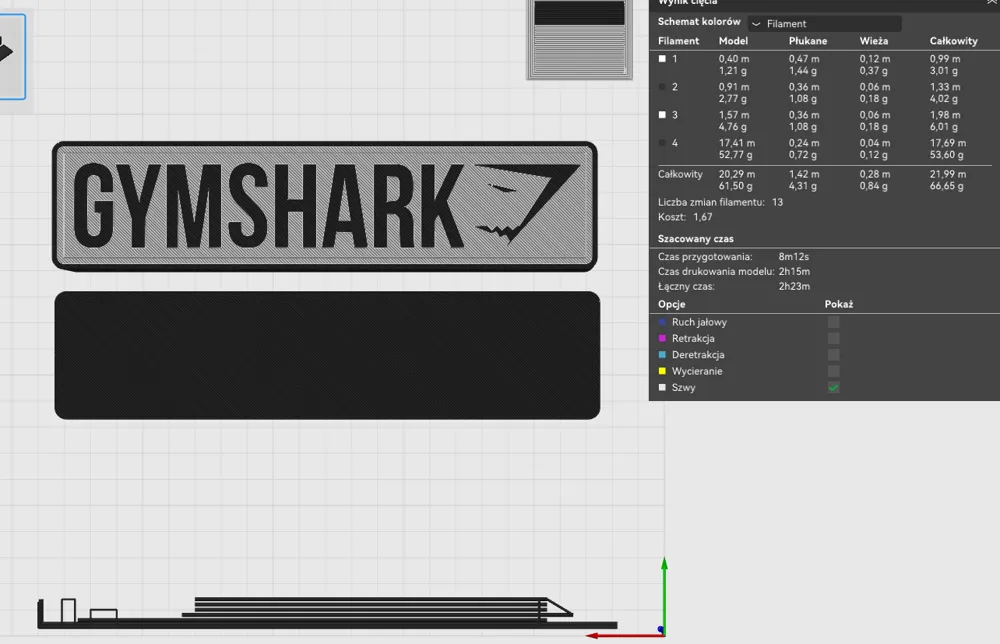Click the magenta Retrakcja legend icon
This screenshot has width=1000, height=644.
[x=661, y=338]
